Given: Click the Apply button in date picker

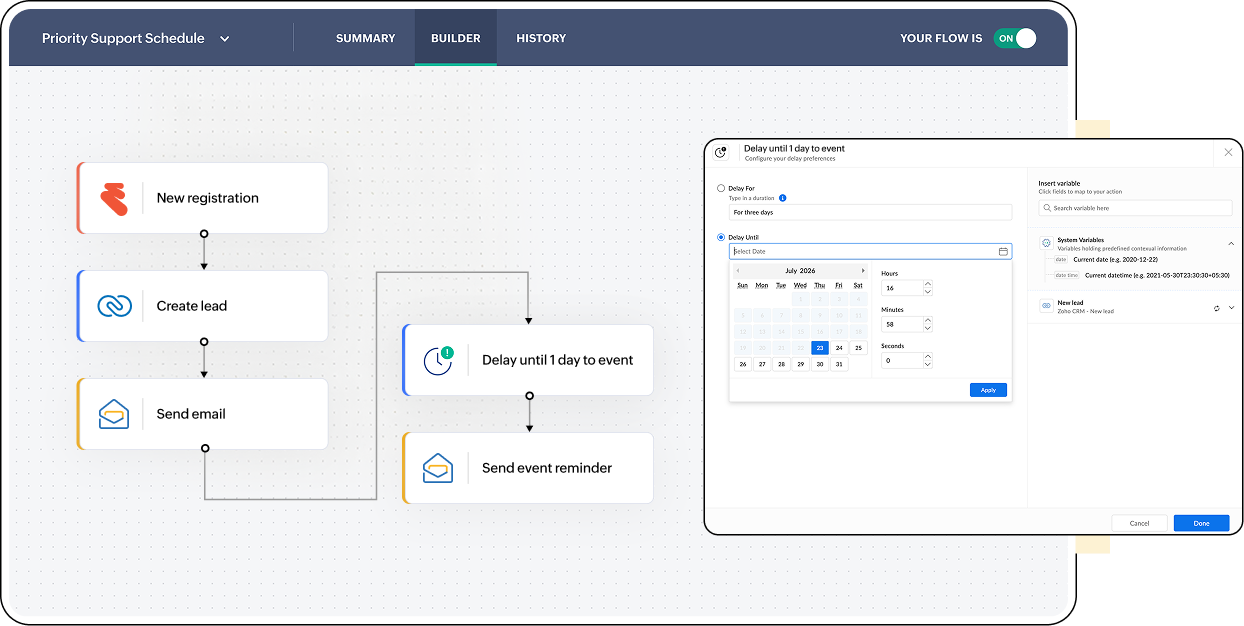Looking at the screenshot, I should [988, 390].
